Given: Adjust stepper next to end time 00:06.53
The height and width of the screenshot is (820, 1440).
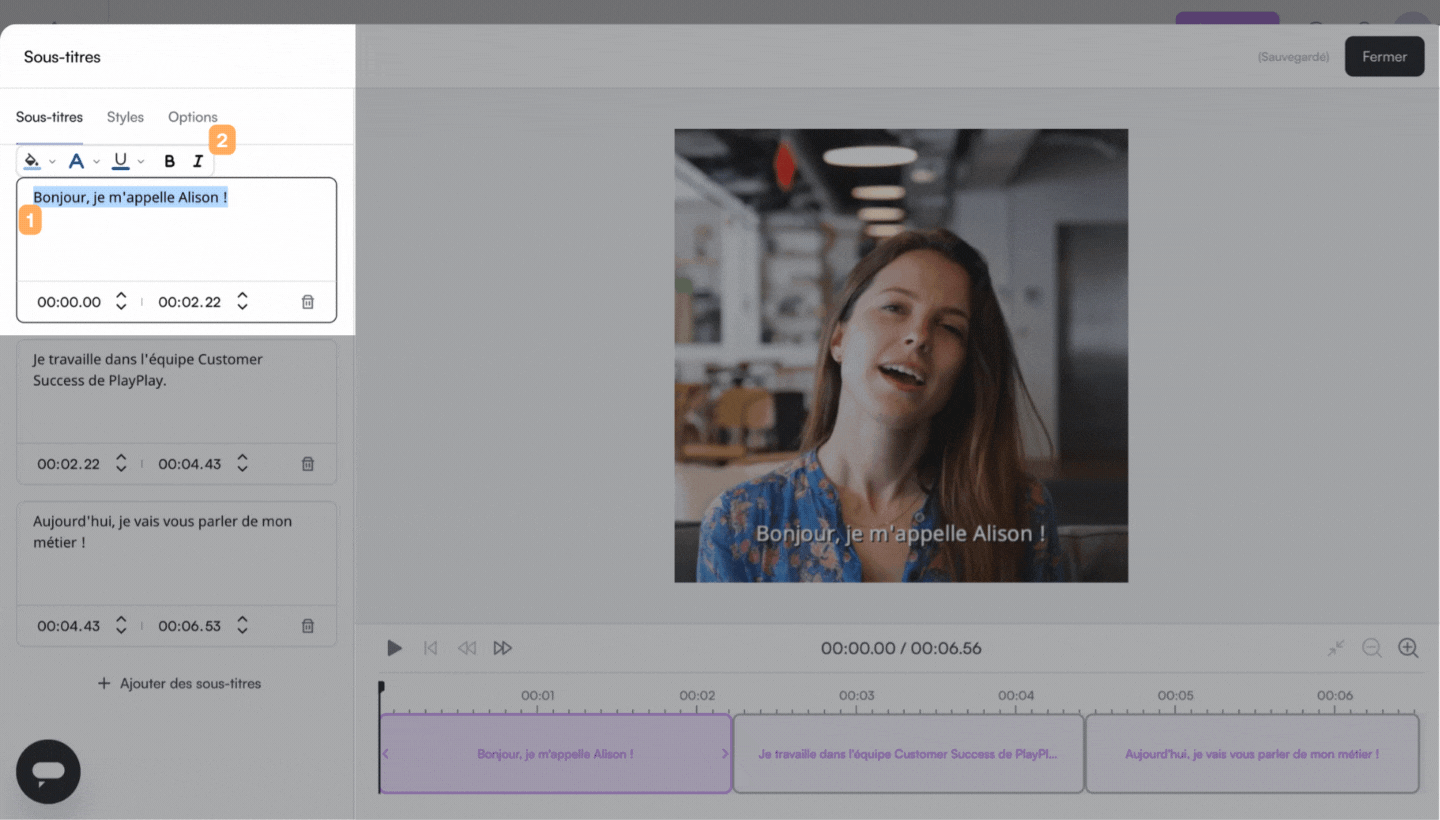Looking at the screenshot, I should [242, 626].
